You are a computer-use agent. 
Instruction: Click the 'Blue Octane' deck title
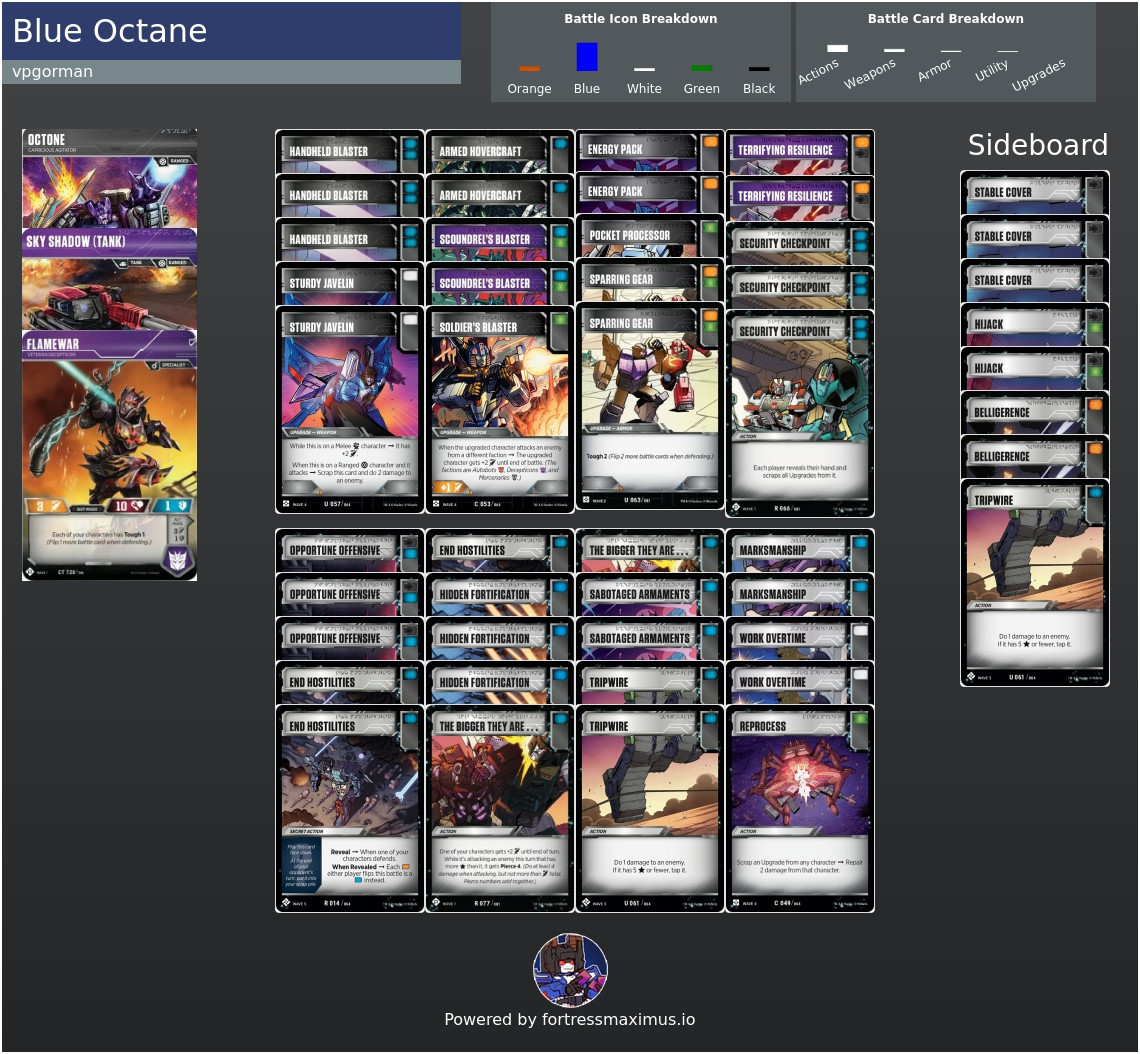[x=110, y=31]
